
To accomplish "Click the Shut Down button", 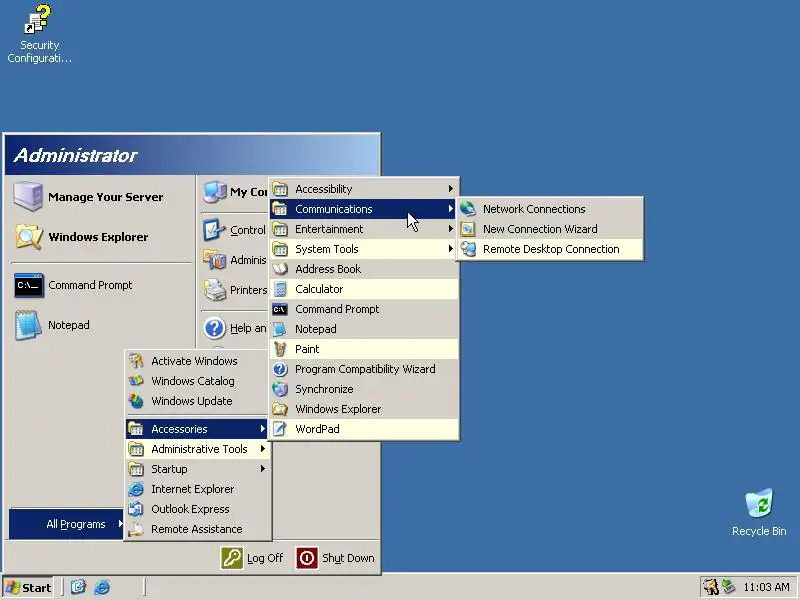I will click(335, 558).
